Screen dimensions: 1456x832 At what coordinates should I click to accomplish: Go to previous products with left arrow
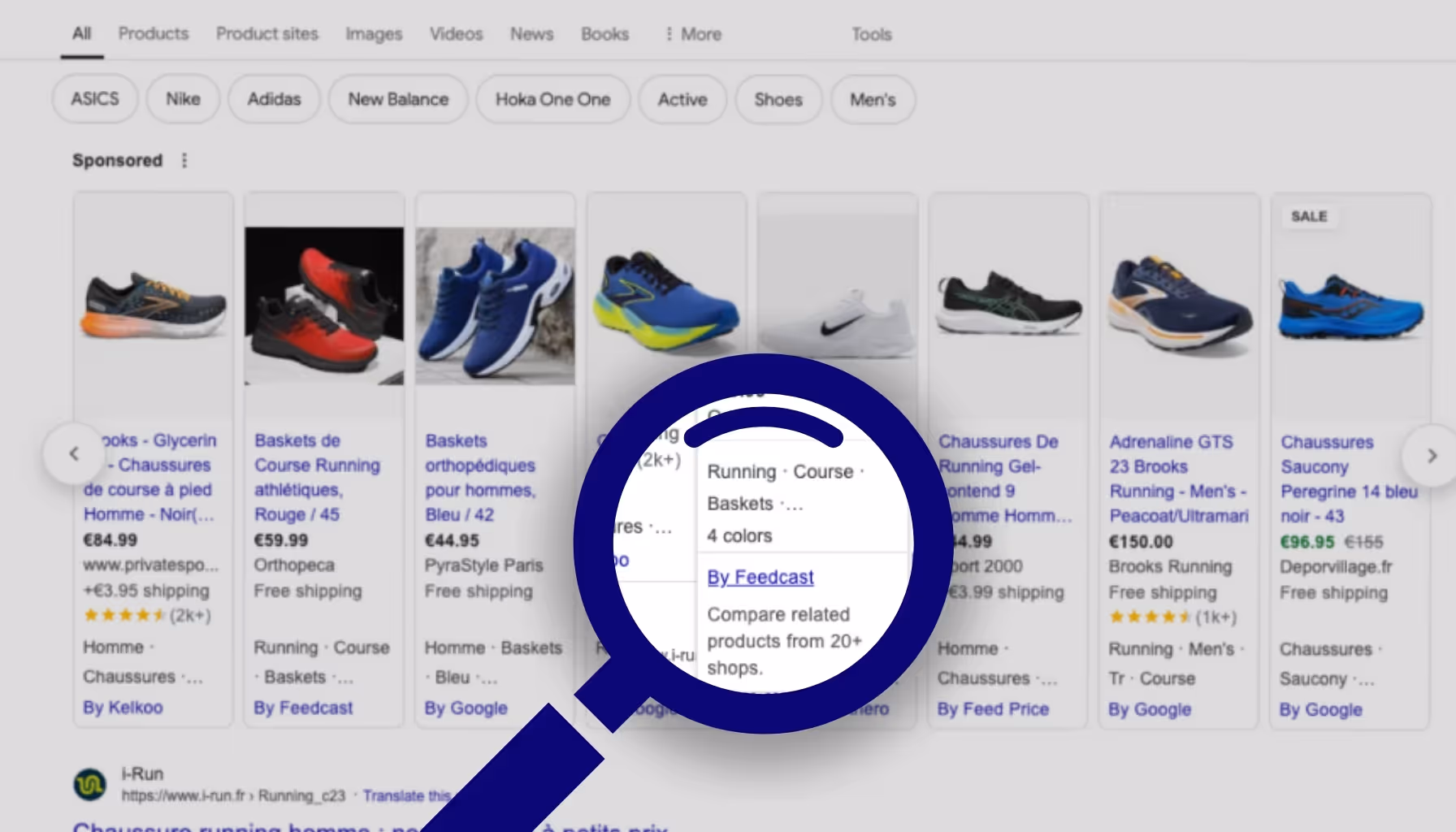click(74, 454)
